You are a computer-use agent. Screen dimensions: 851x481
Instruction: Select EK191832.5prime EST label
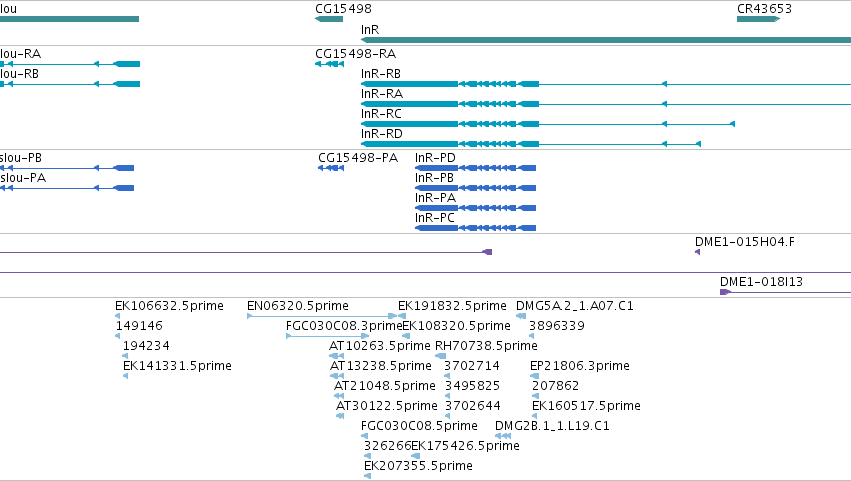tap(452, 306)
